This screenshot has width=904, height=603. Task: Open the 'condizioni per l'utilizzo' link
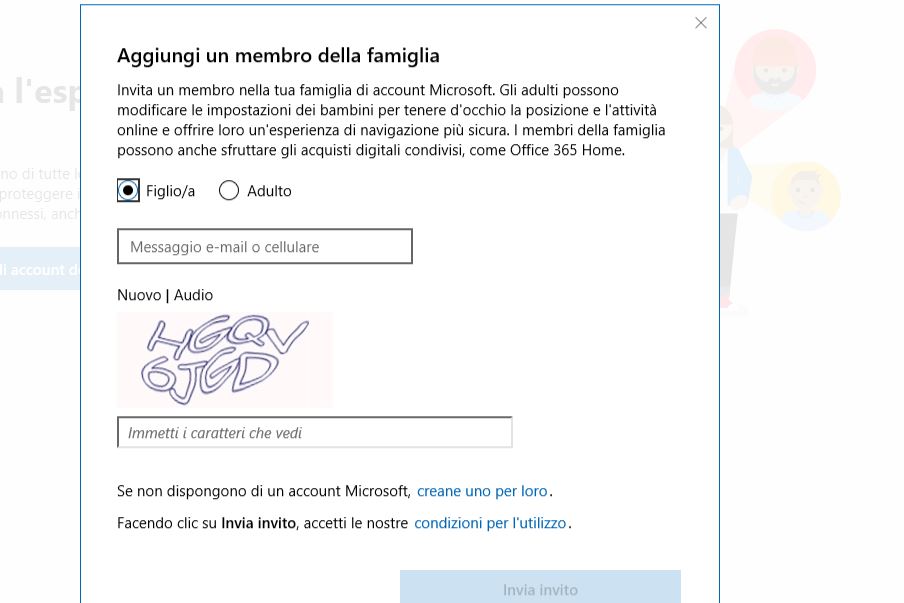pyautogui.click(x=490, y=523)
